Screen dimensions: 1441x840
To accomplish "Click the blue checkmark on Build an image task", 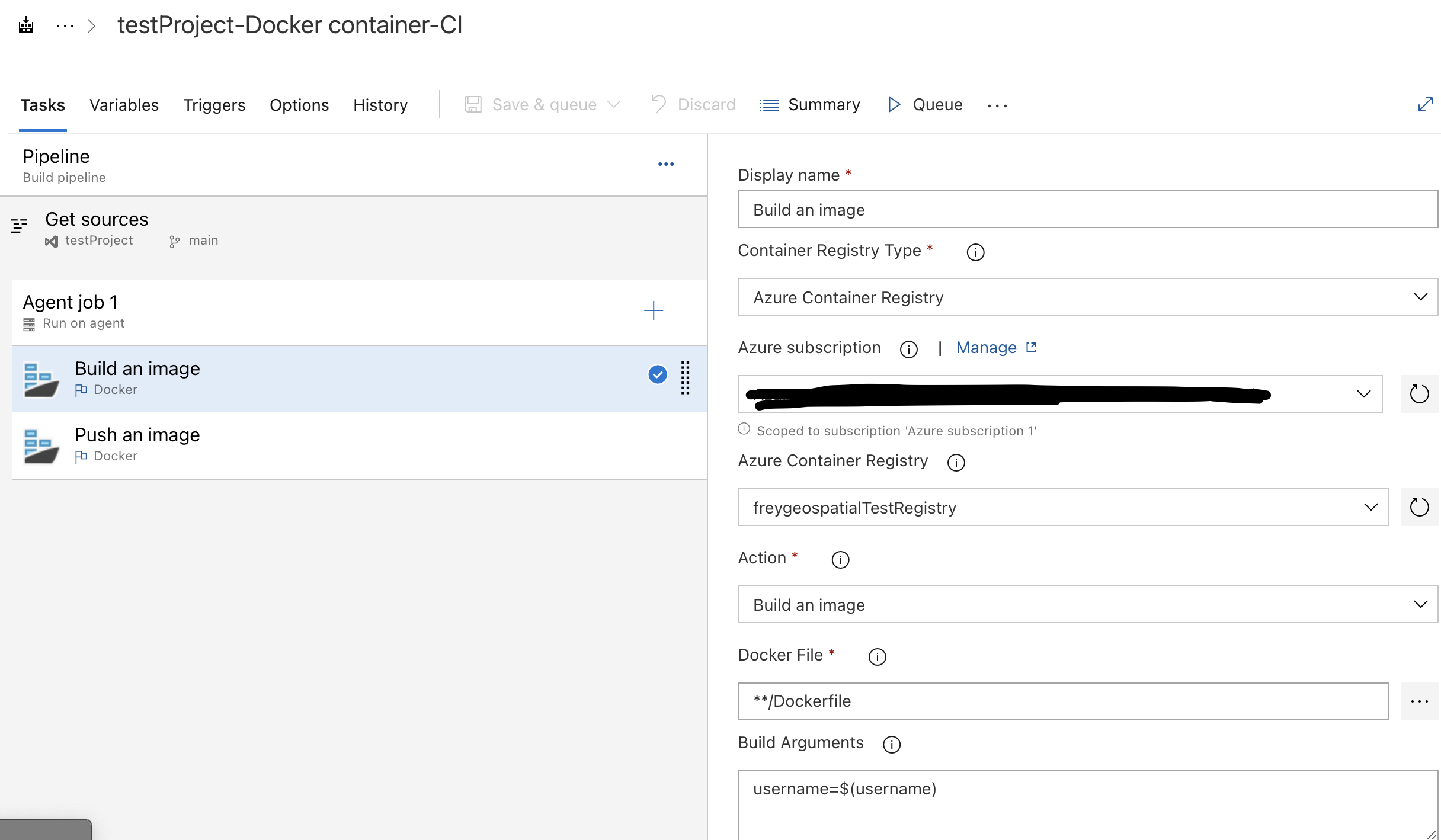I will pyautogui.click(x=658, y=374).
